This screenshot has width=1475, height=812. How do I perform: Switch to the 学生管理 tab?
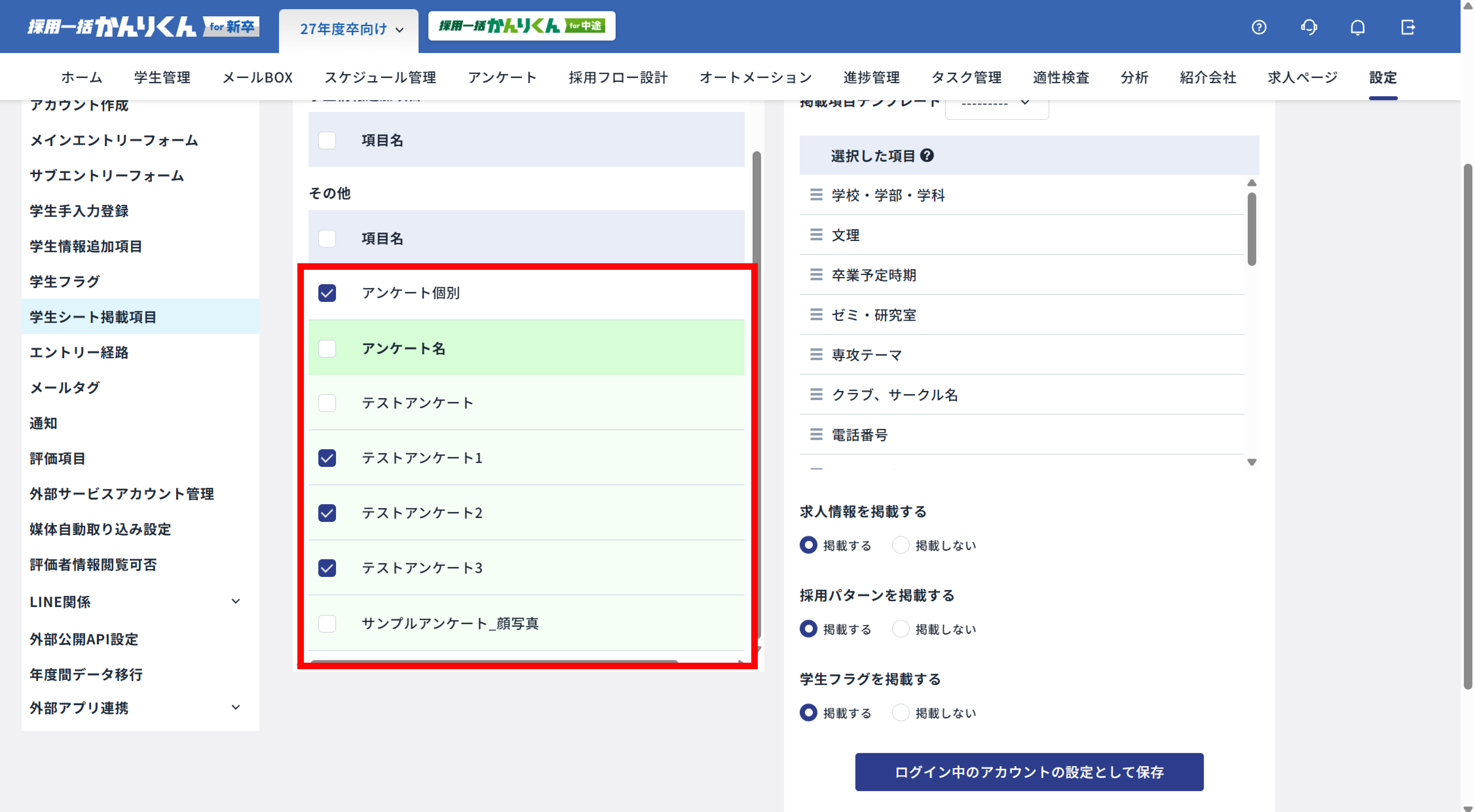pos(161,77)
